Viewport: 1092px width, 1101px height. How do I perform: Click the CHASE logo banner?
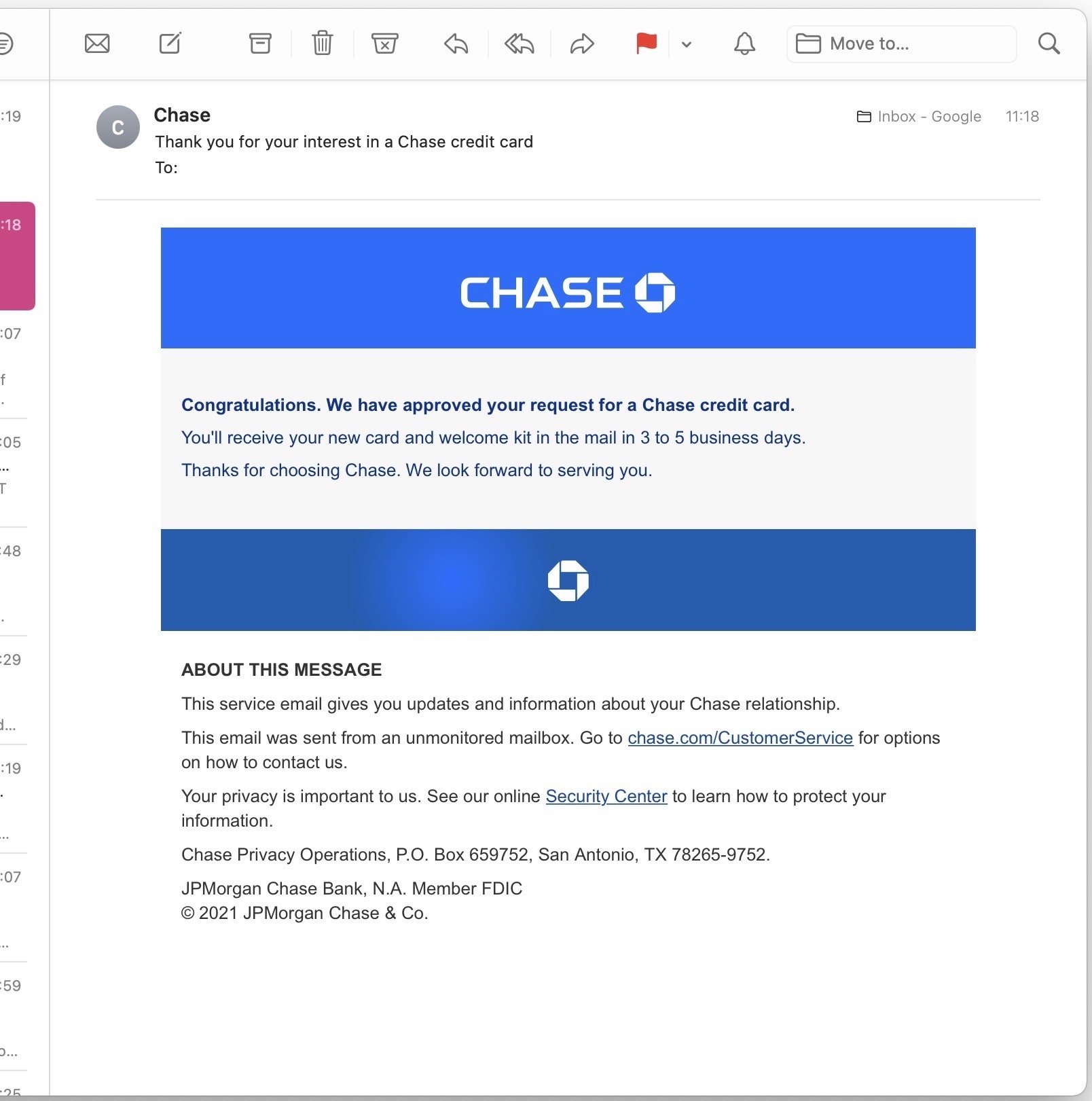[568, 288]
